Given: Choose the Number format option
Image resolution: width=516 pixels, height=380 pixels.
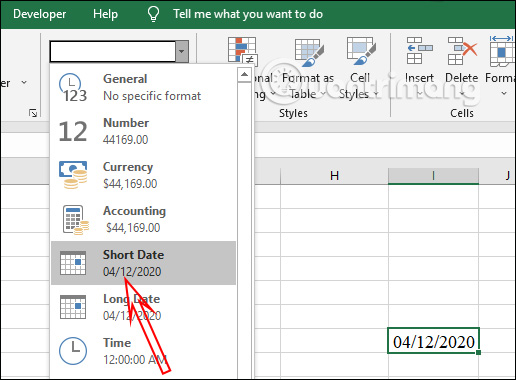Looking at the screenshot, I should tap(143, 131).
